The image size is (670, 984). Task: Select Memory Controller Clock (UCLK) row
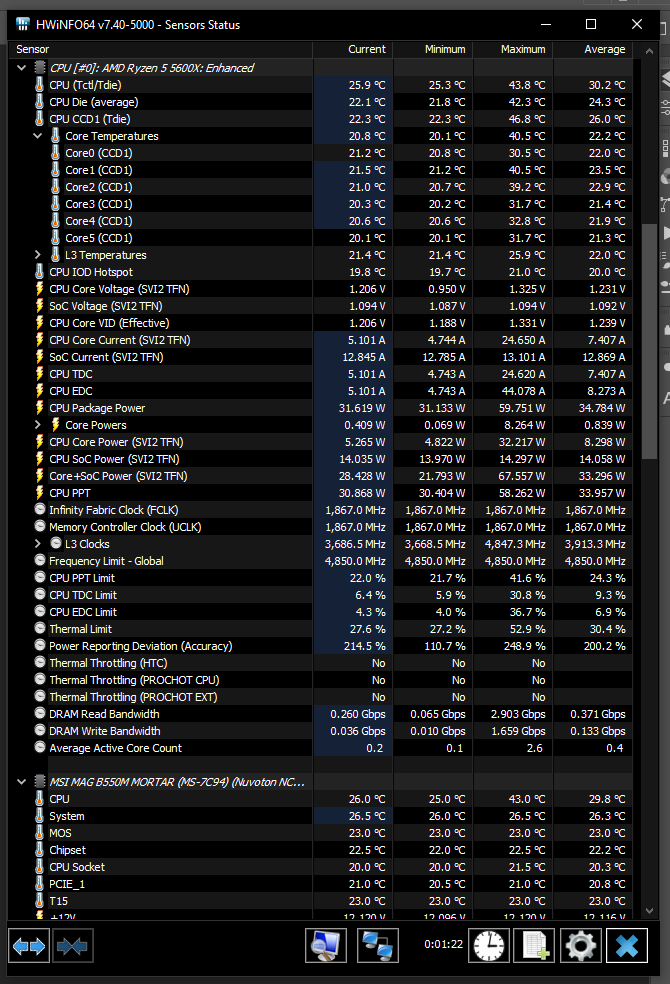point(320,527)
